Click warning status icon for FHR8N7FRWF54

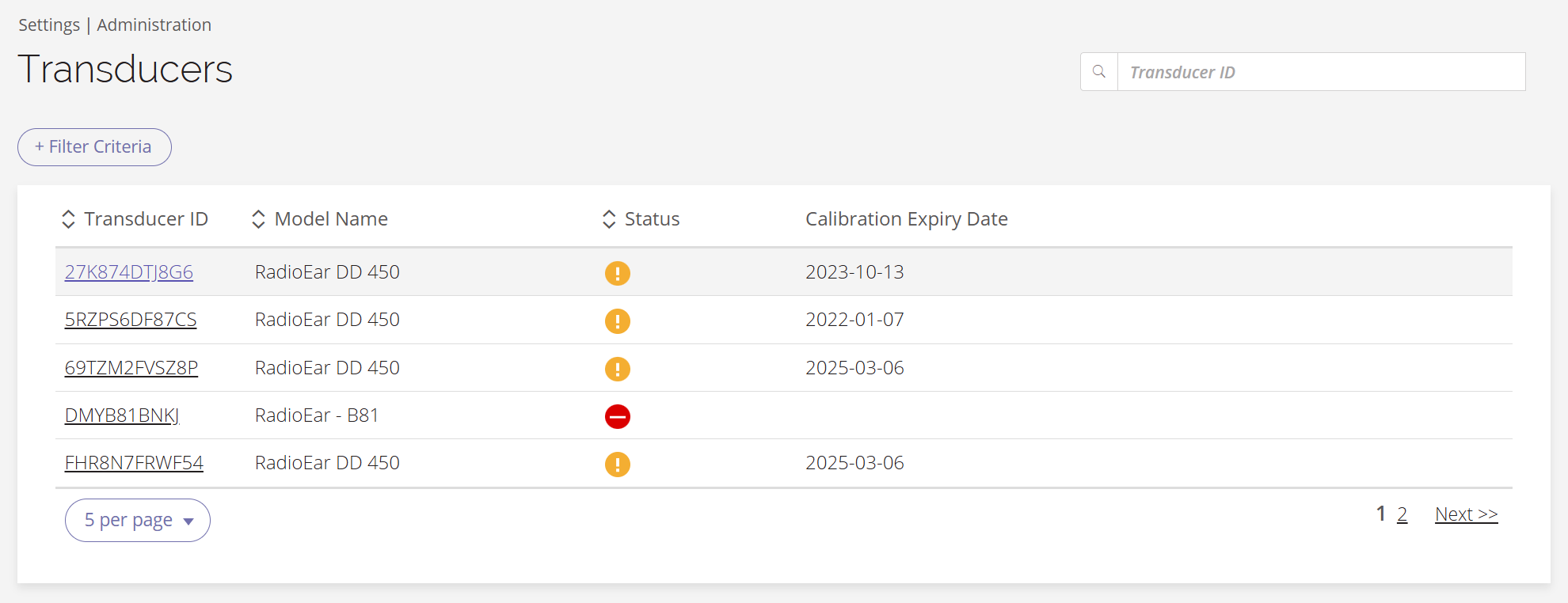[x=618, y=464]
